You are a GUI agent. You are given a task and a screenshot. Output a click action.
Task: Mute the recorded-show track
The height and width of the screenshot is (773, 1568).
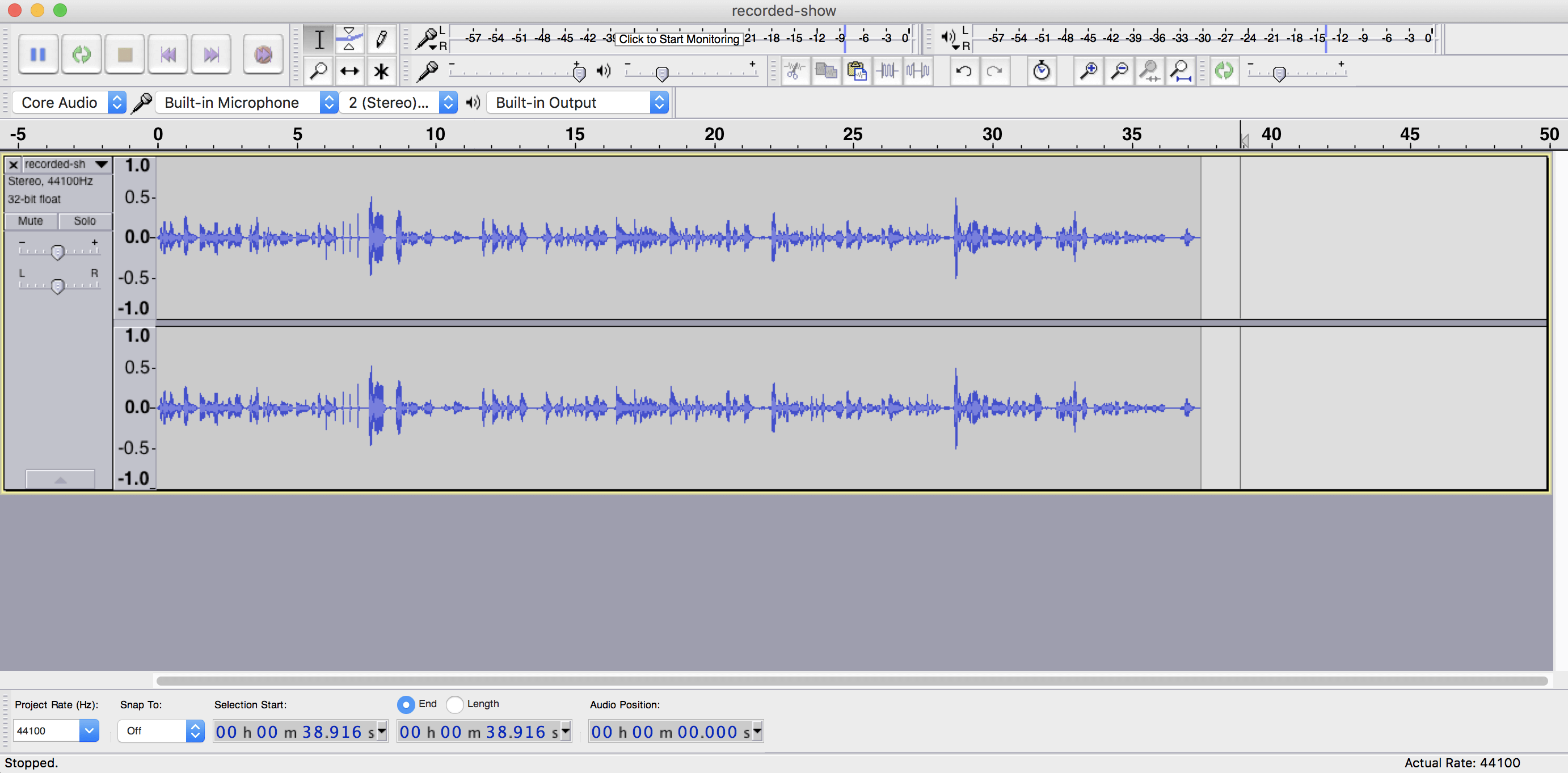(31, 221)
